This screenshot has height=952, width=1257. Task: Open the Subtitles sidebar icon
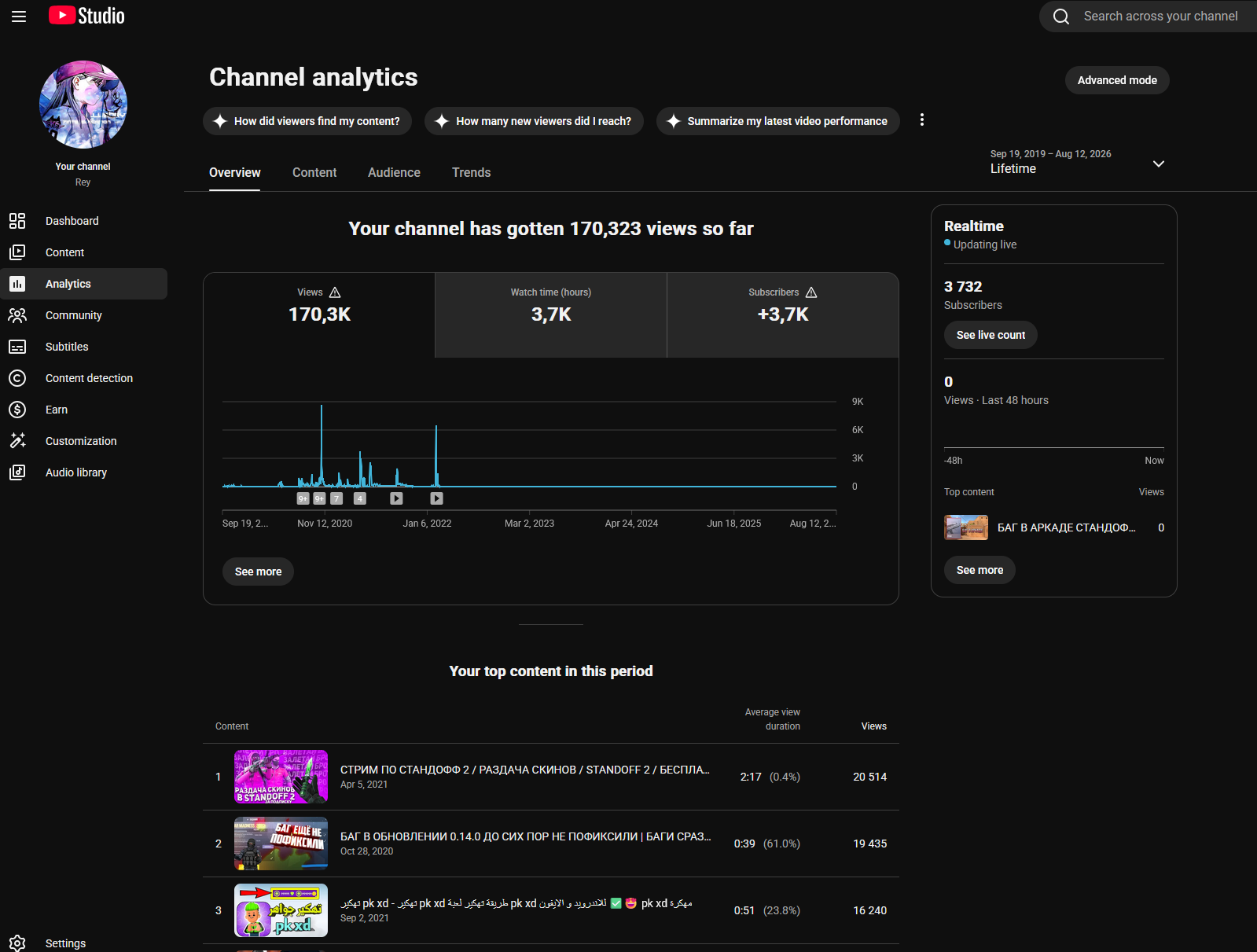(x=17, y=347)
